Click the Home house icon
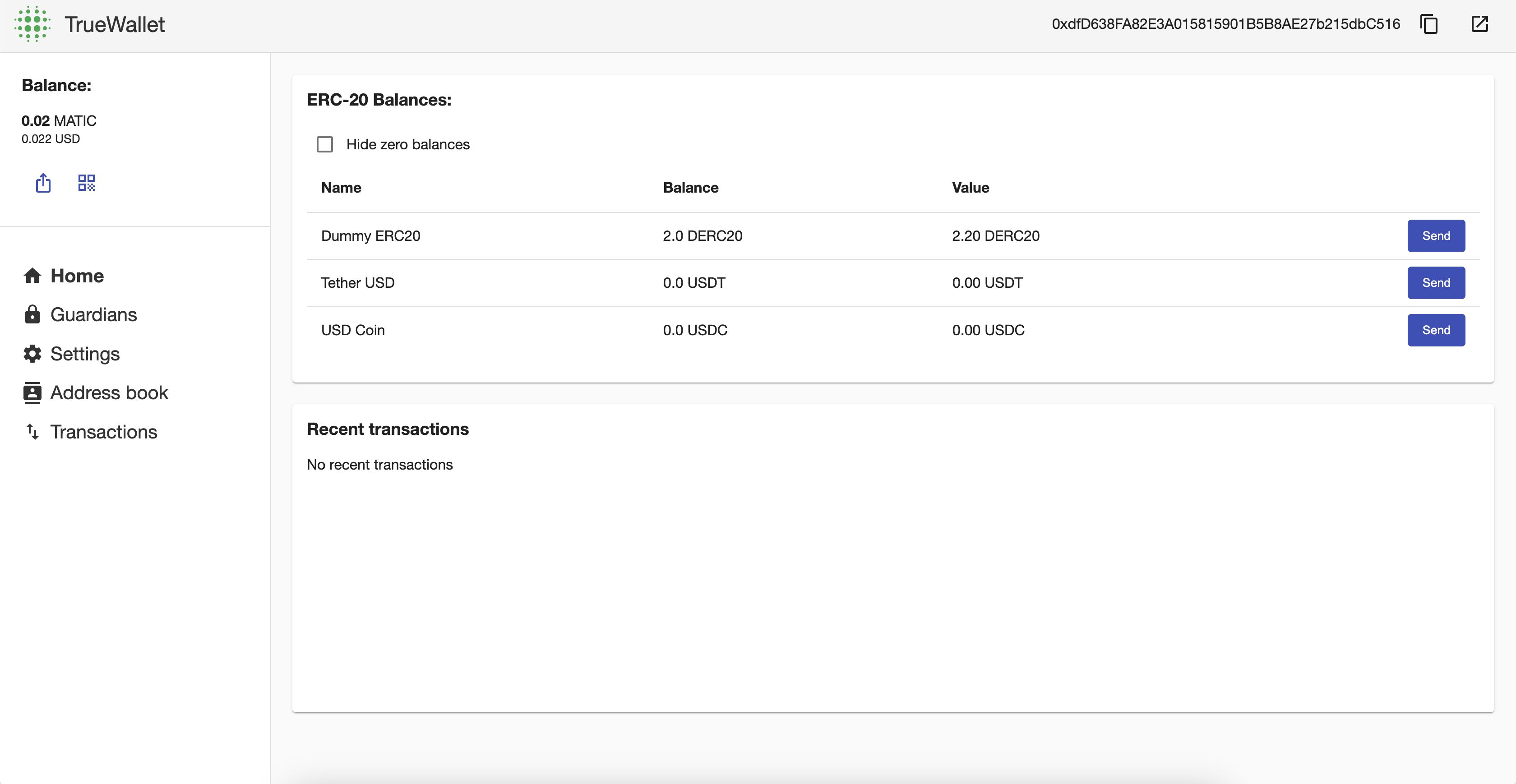Screen dimensions: 1516x784 32,276
